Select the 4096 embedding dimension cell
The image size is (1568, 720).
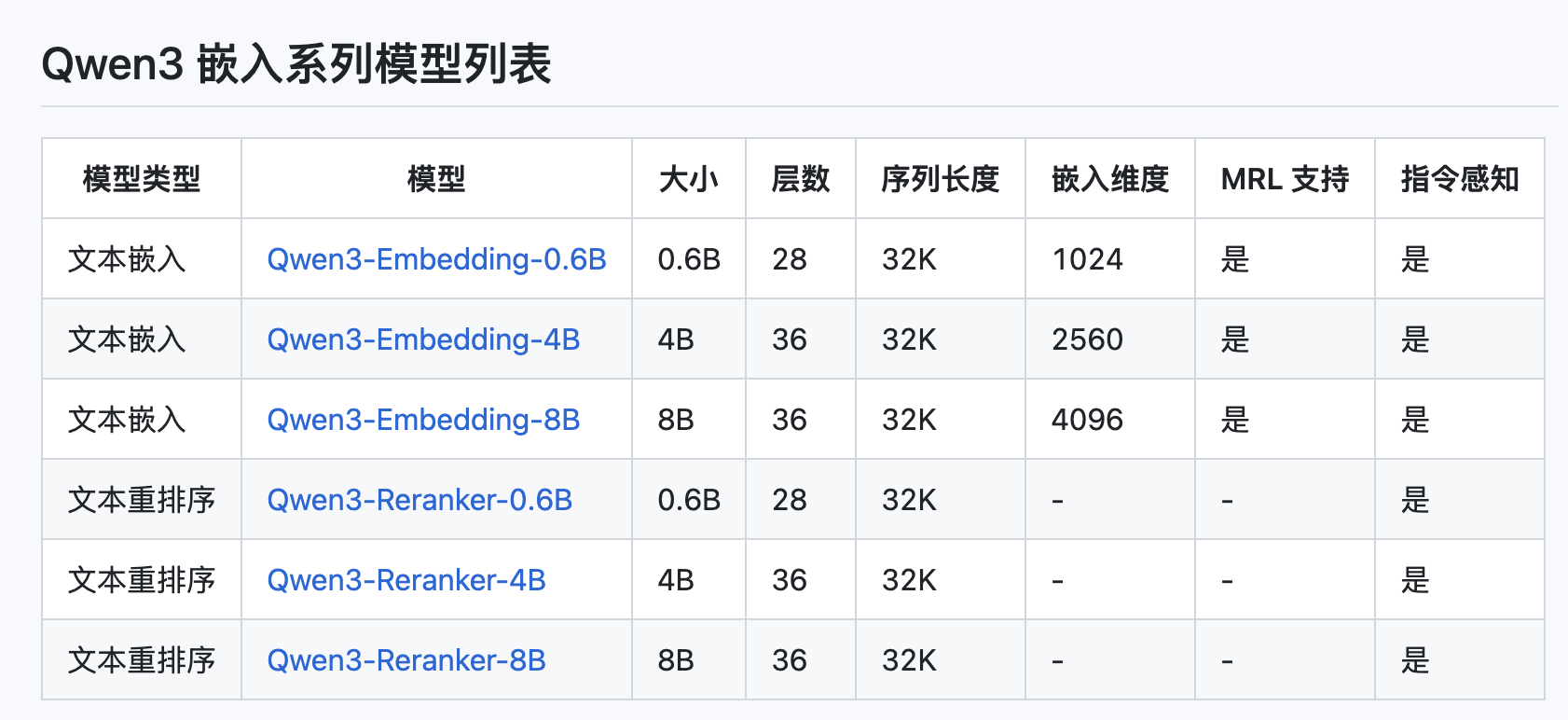tap(1087, 420)
